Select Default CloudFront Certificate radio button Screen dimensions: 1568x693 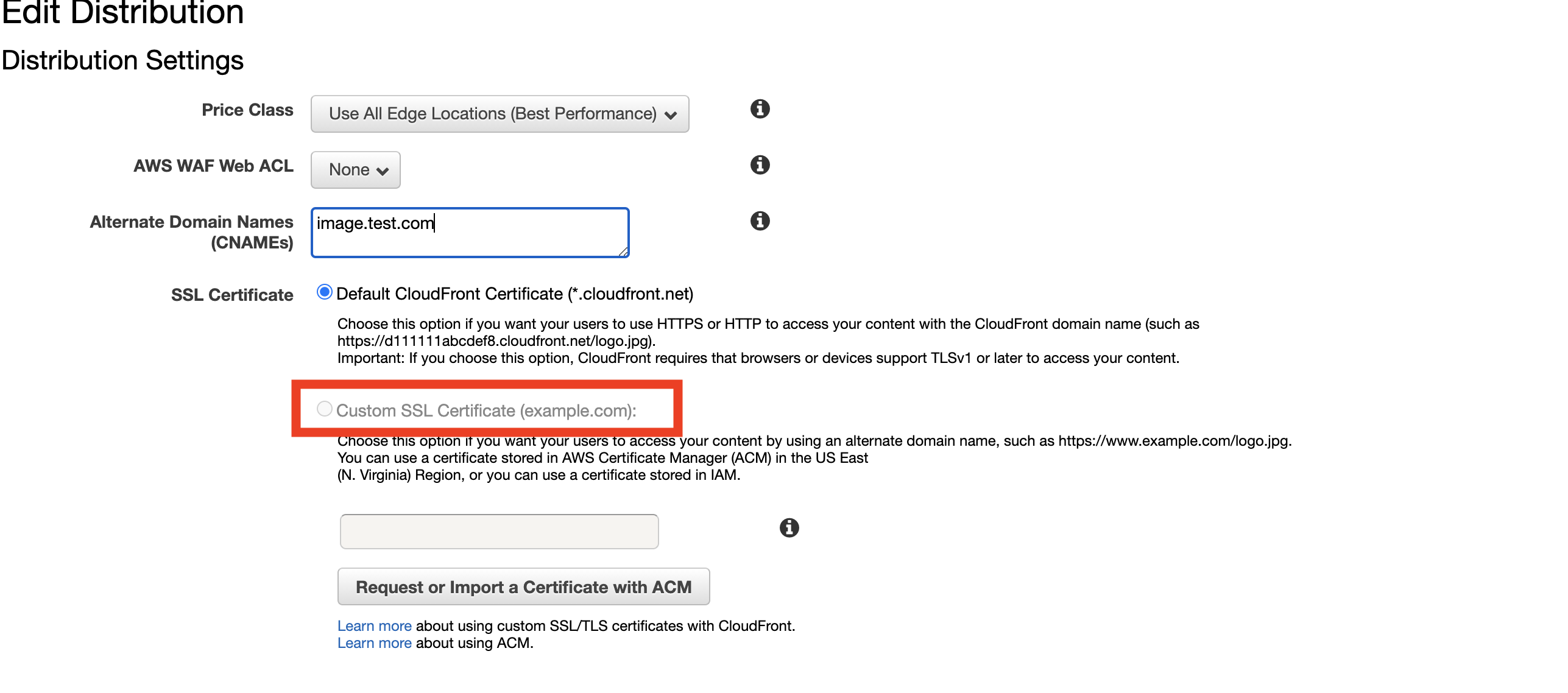click(325, 292)
